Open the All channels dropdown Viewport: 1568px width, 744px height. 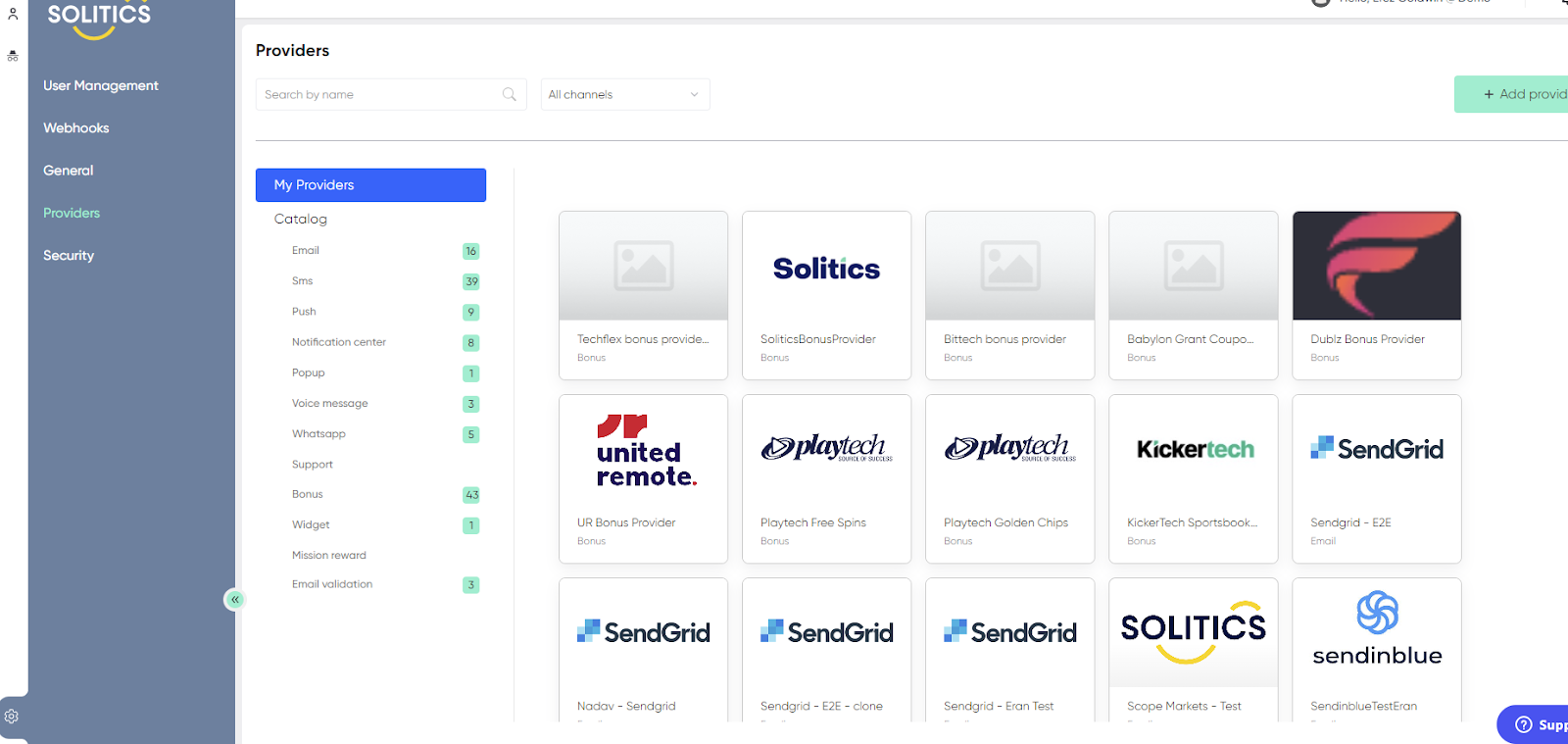coord(625,94)
